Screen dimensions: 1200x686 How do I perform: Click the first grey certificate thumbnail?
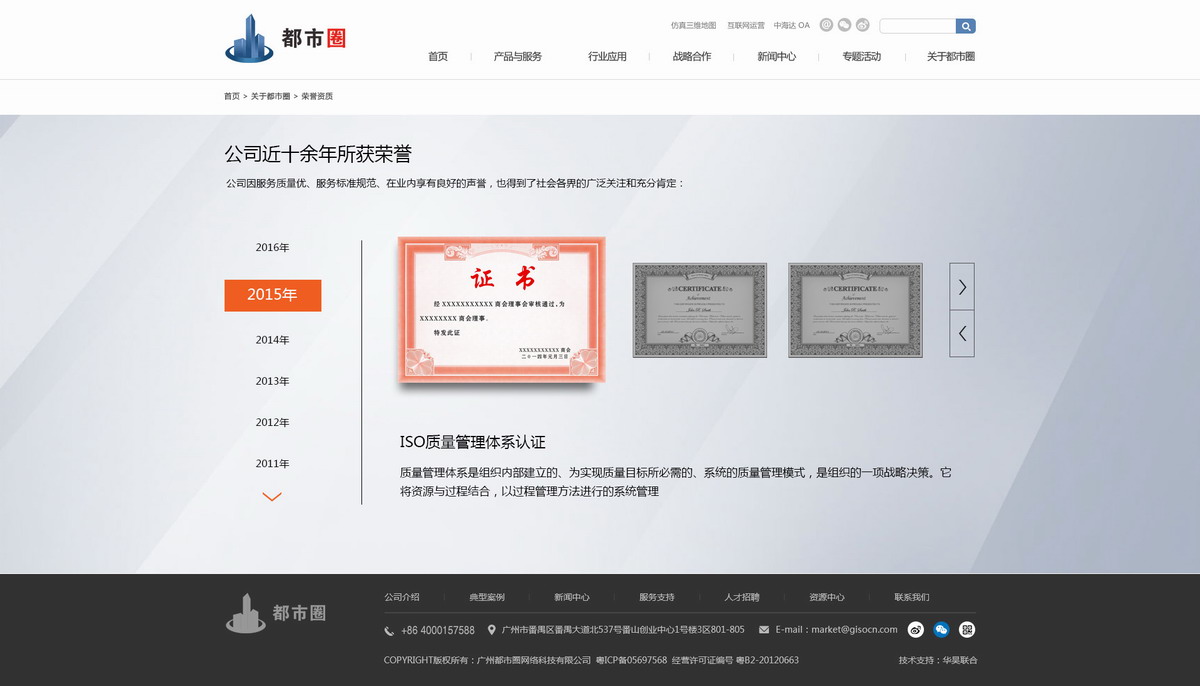point(699,310)
